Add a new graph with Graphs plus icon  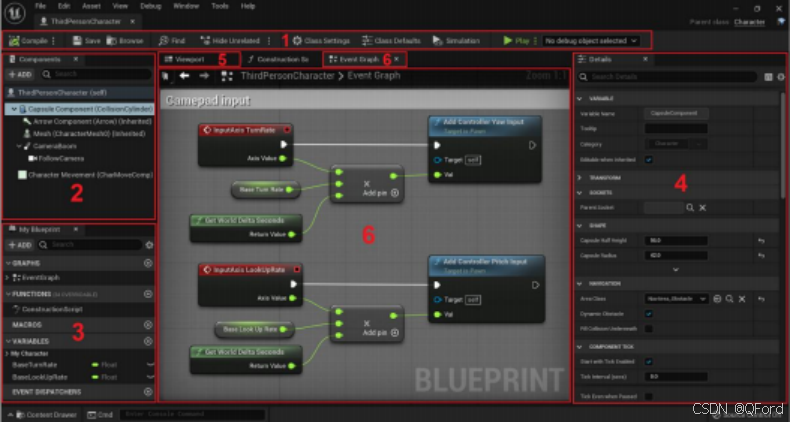(x=148, y=263)
